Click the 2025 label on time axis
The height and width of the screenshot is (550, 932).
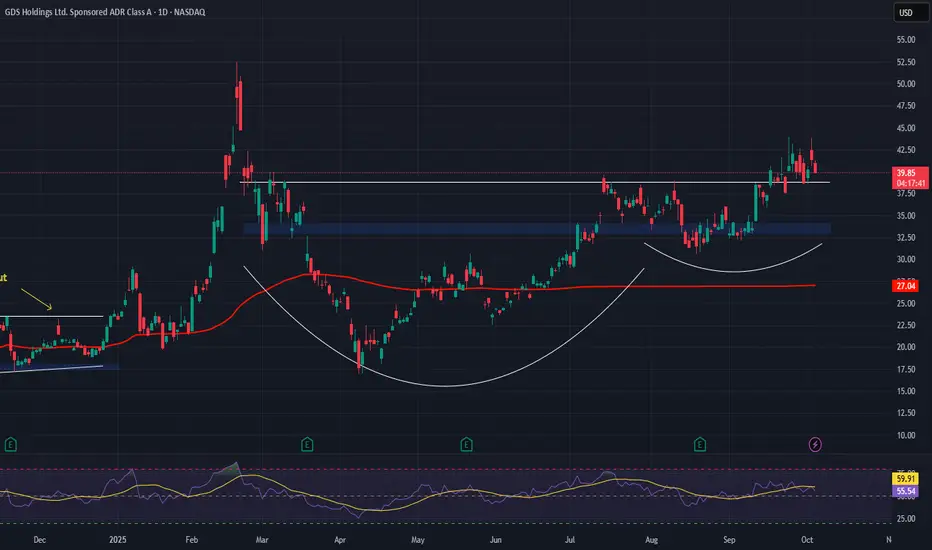point(118,540)
